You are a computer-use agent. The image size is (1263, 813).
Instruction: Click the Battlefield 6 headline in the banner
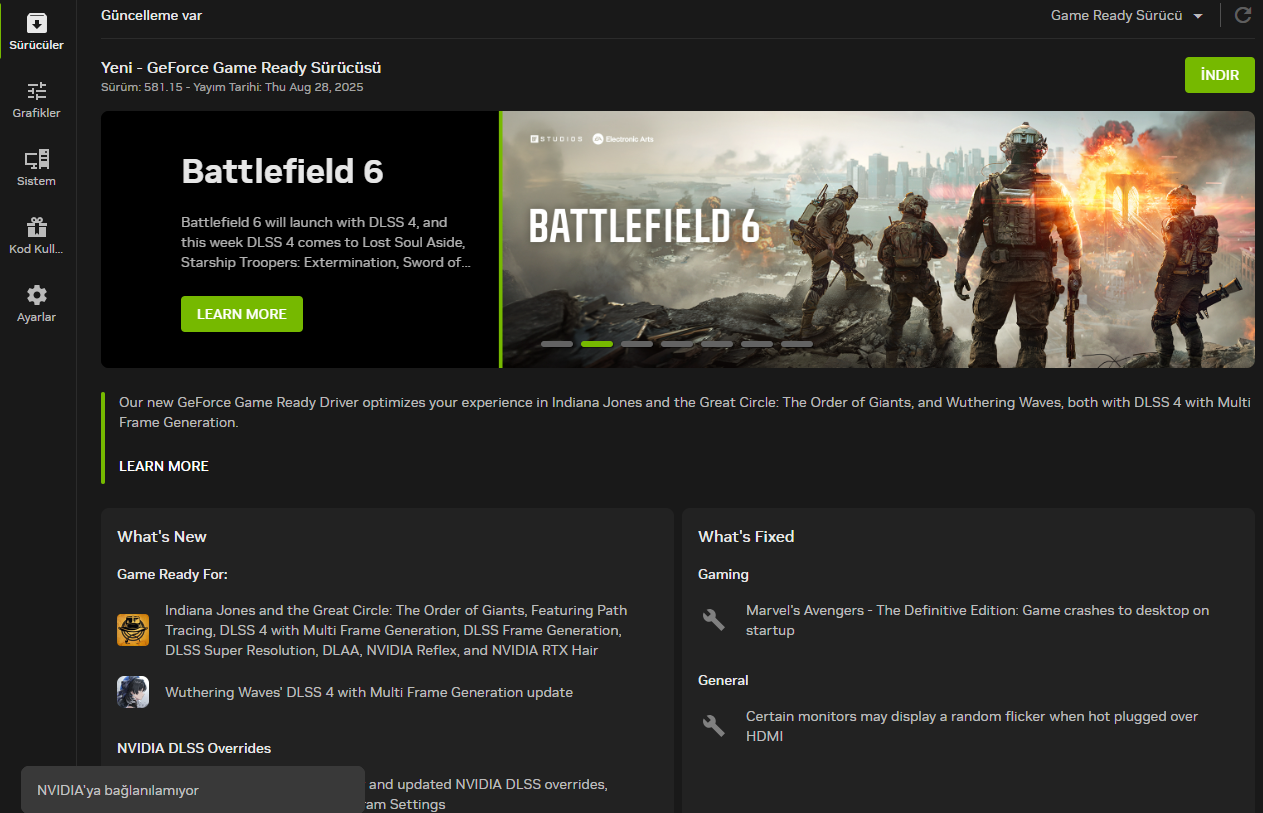coord(282,171)
